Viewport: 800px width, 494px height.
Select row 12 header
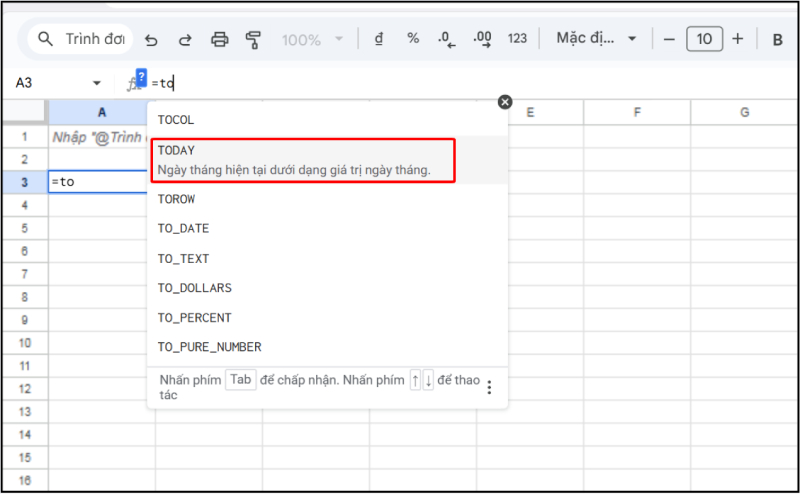point(24,389)
